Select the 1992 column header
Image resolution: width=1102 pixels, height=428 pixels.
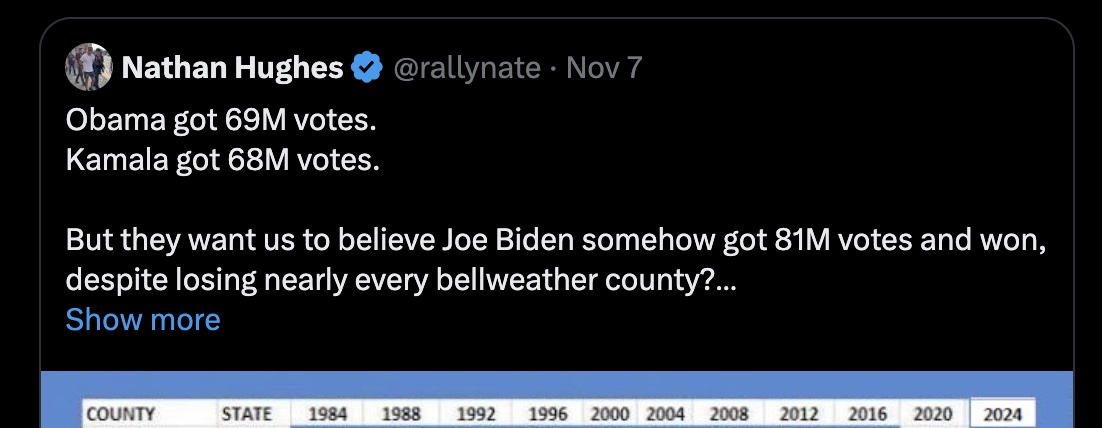[x=476, y=414]
